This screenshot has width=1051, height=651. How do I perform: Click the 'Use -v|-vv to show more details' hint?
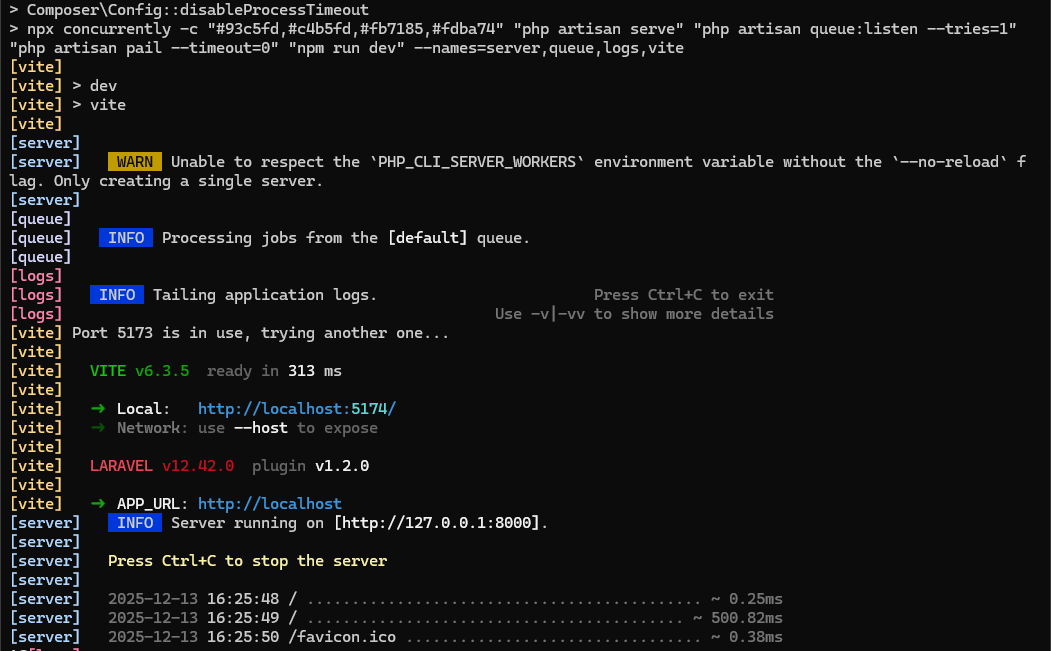point(634,314)
